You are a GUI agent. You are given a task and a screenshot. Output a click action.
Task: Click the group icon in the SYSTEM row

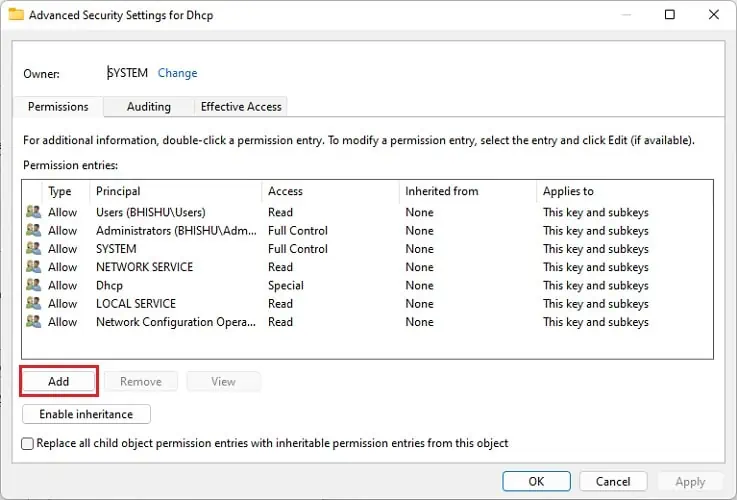click(x=33, y=249)
